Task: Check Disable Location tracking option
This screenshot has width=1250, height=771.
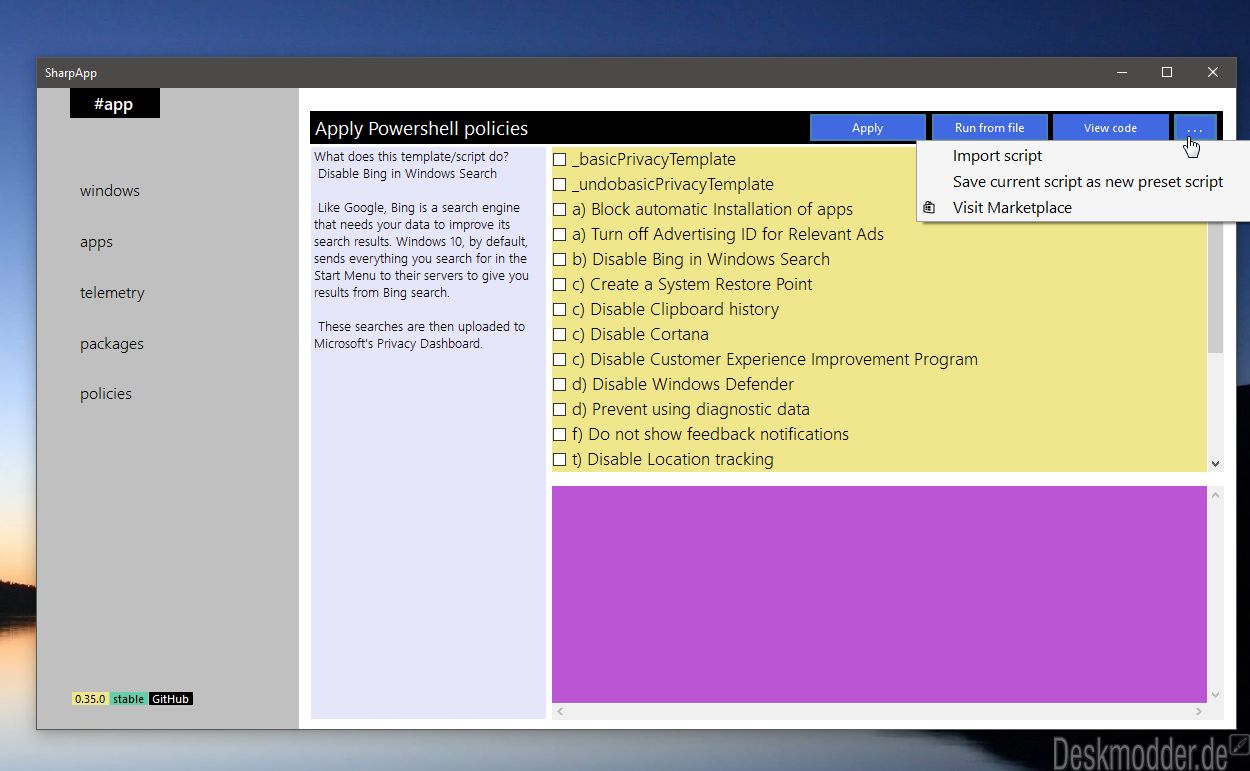Action: (x=560, y=460)
